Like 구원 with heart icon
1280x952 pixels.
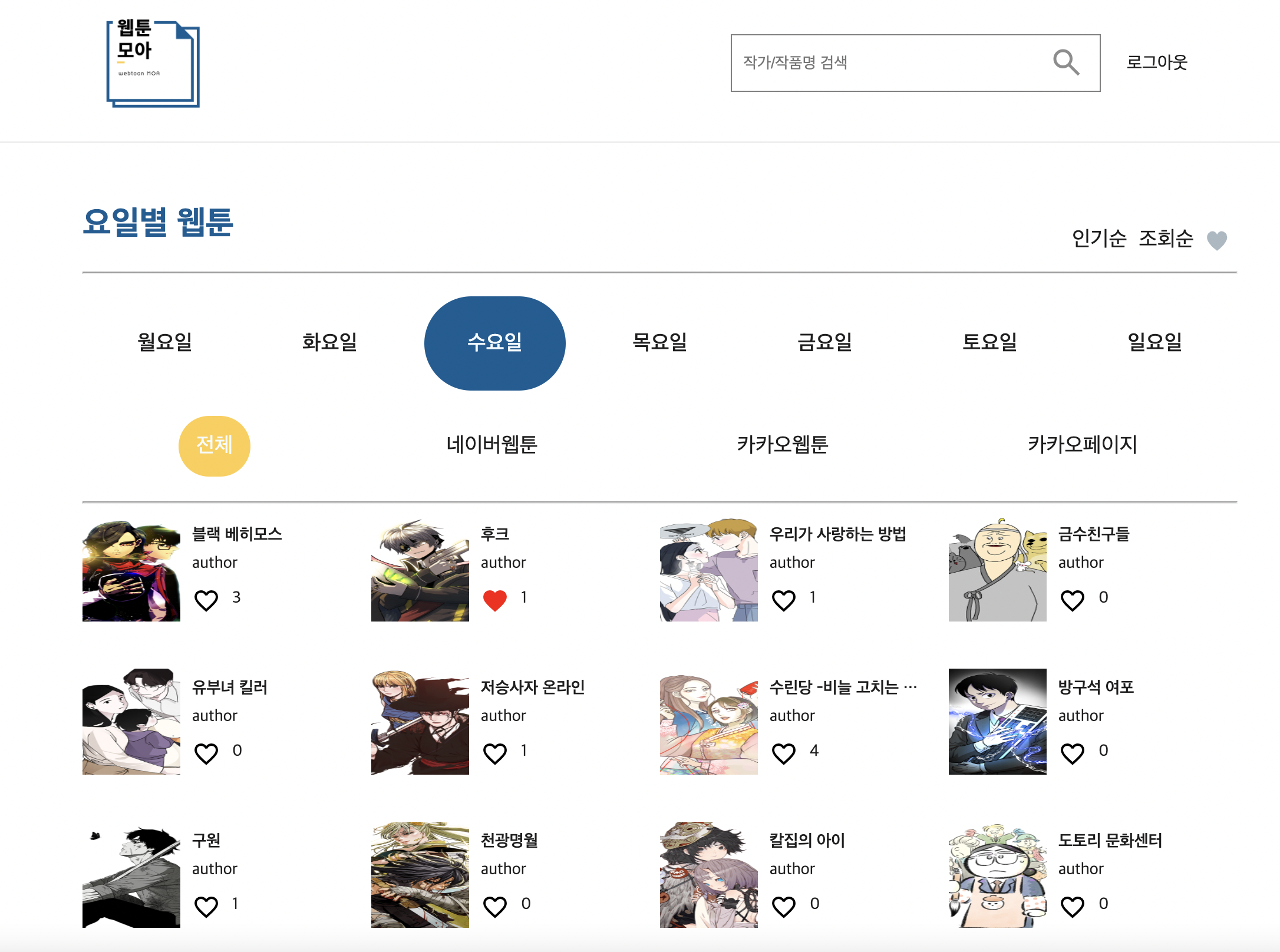[206, 907]
